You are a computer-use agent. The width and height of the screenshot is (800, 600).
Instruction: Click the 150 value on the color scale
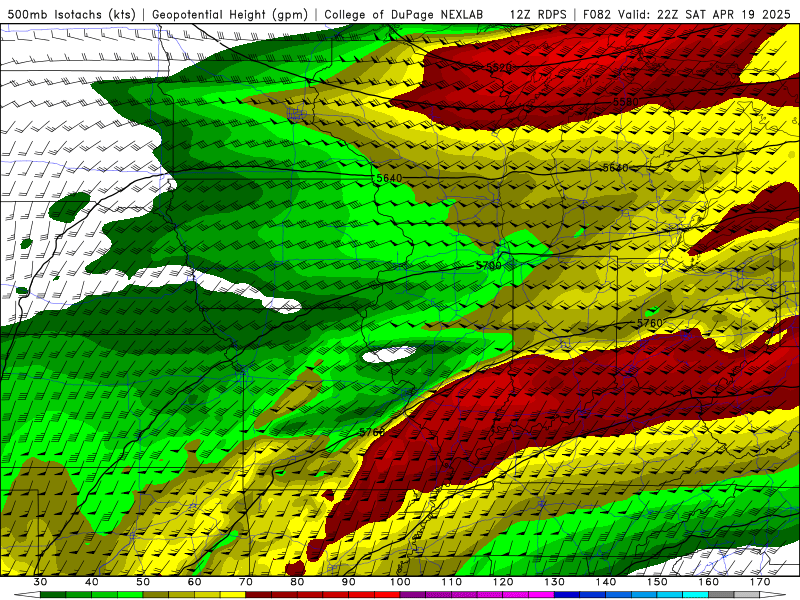657,582
